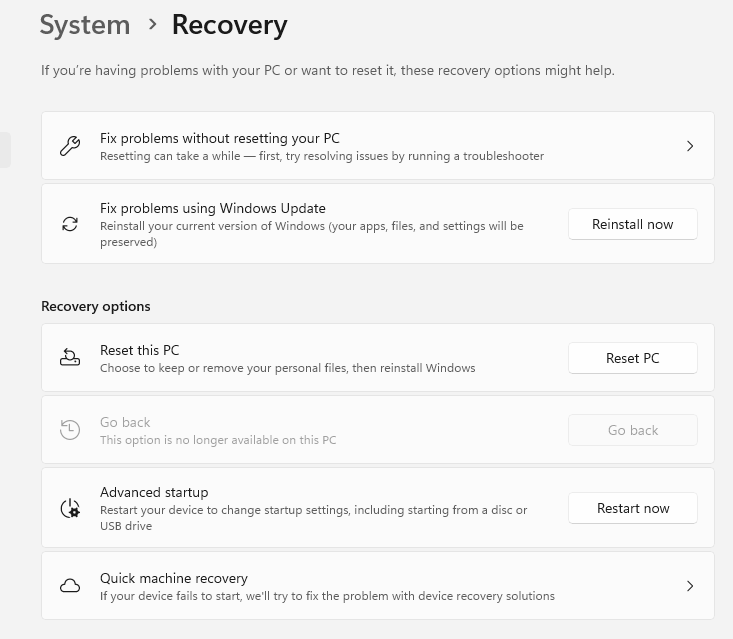Click the Recovery options section heading

tap(96, 306)
